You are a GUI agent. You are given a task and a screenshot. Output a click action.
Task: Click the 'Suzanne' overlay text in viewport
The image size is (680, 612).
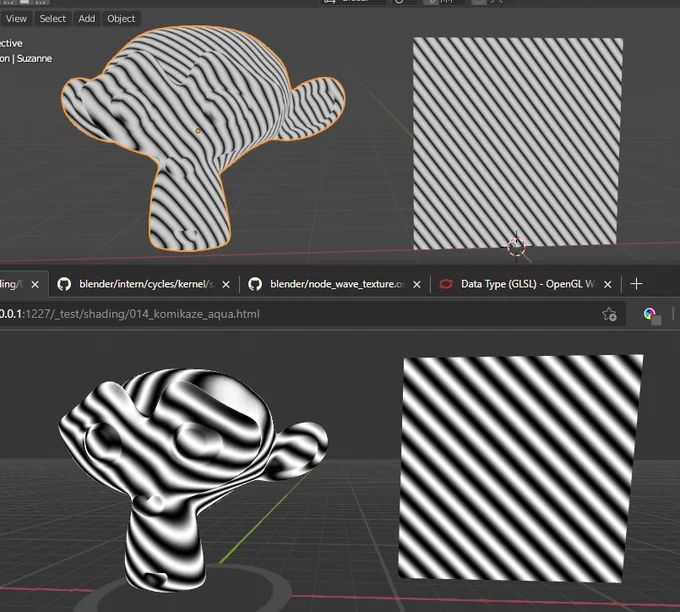tap(34, 59)
